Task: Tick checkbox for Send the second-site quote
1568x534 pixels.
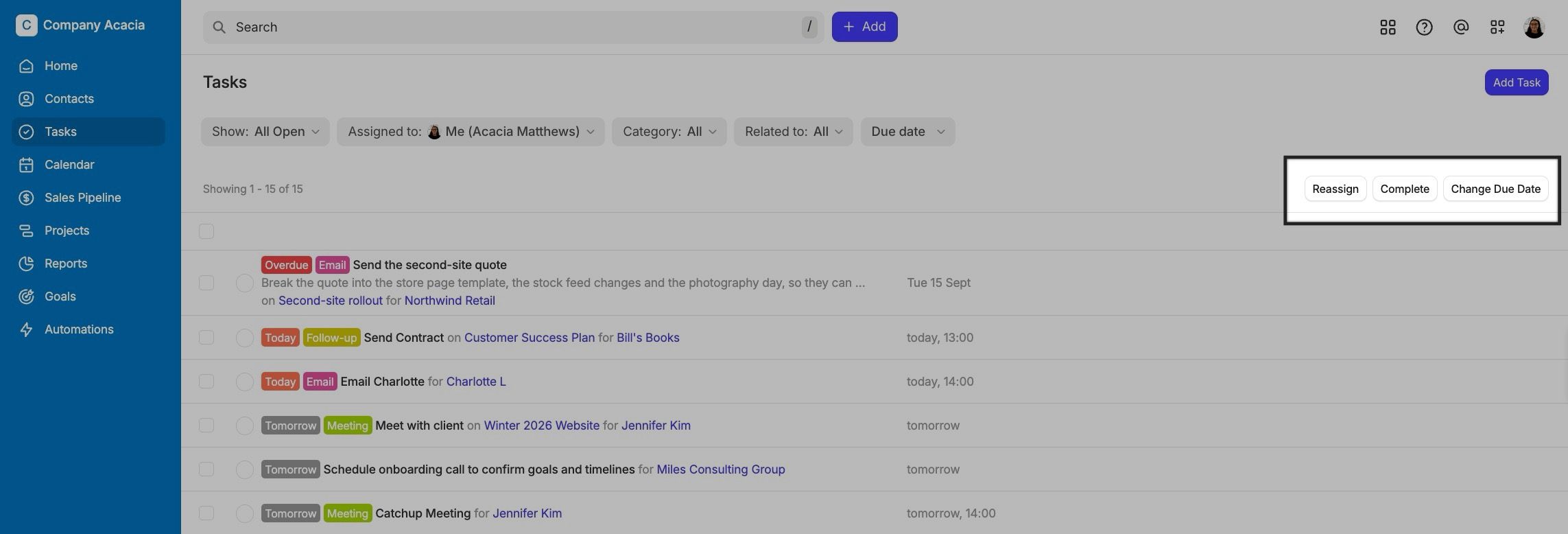Action: click(x=206, y=283)
